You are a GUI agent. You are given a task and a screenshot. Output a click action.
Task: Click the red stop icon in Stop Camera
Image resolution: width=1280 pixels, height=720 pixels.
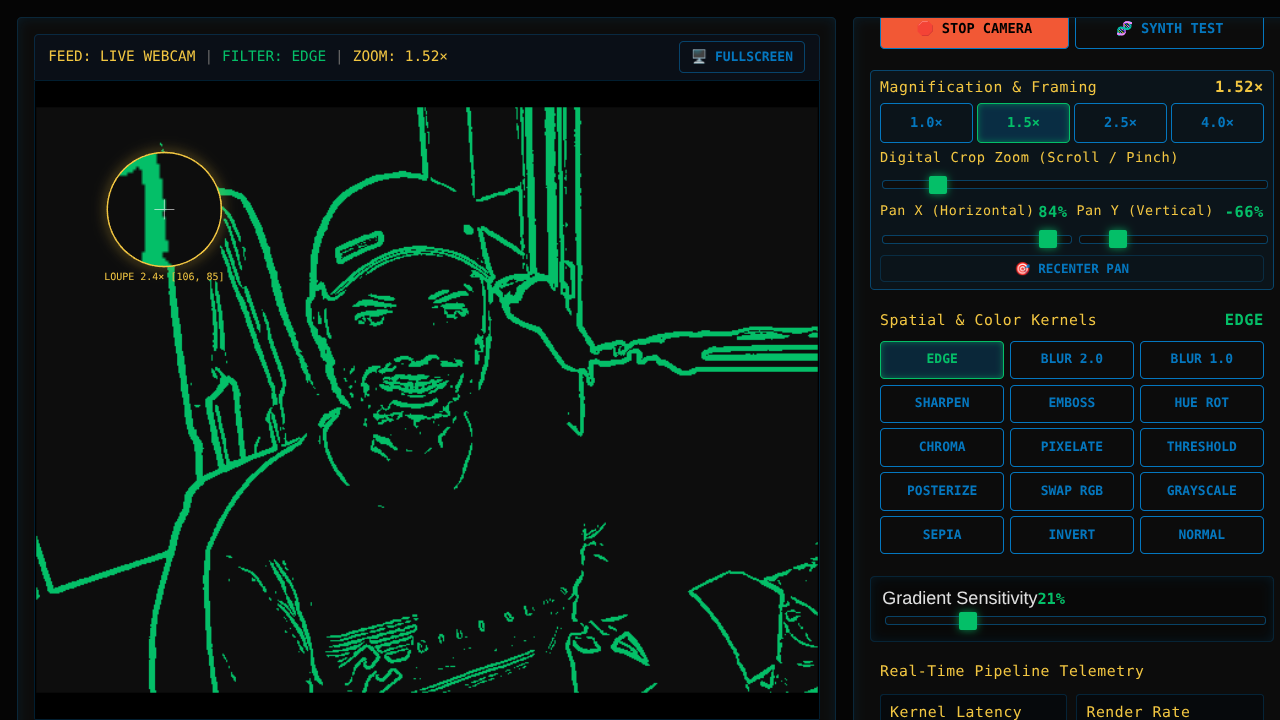point(925,29)
